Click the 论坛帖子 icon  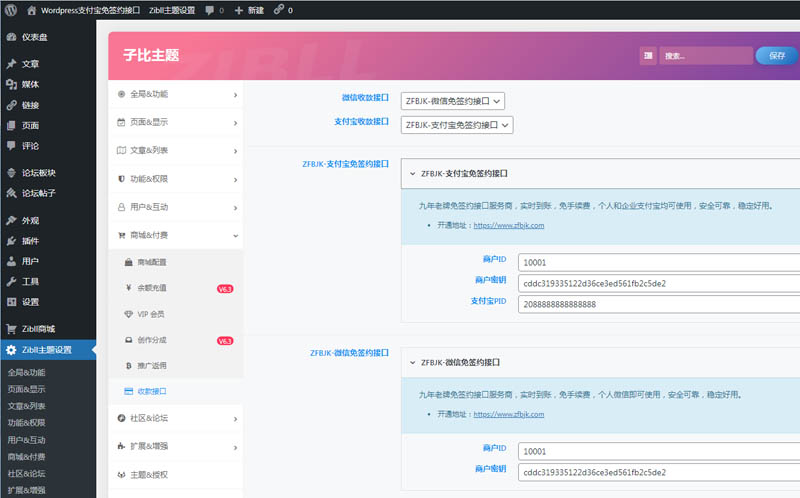point(11,193)
